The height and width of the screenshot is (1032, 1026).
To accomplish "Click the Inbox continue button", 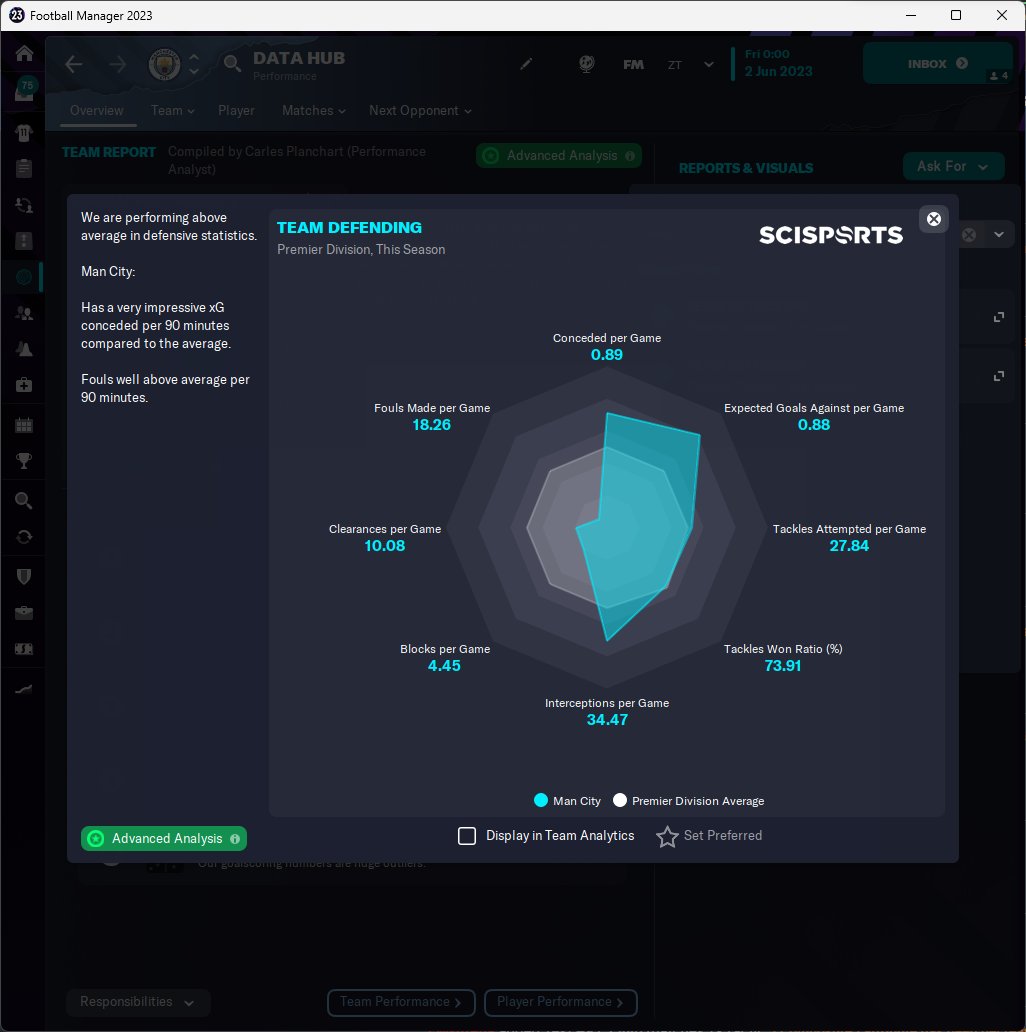I will [938, 64].
